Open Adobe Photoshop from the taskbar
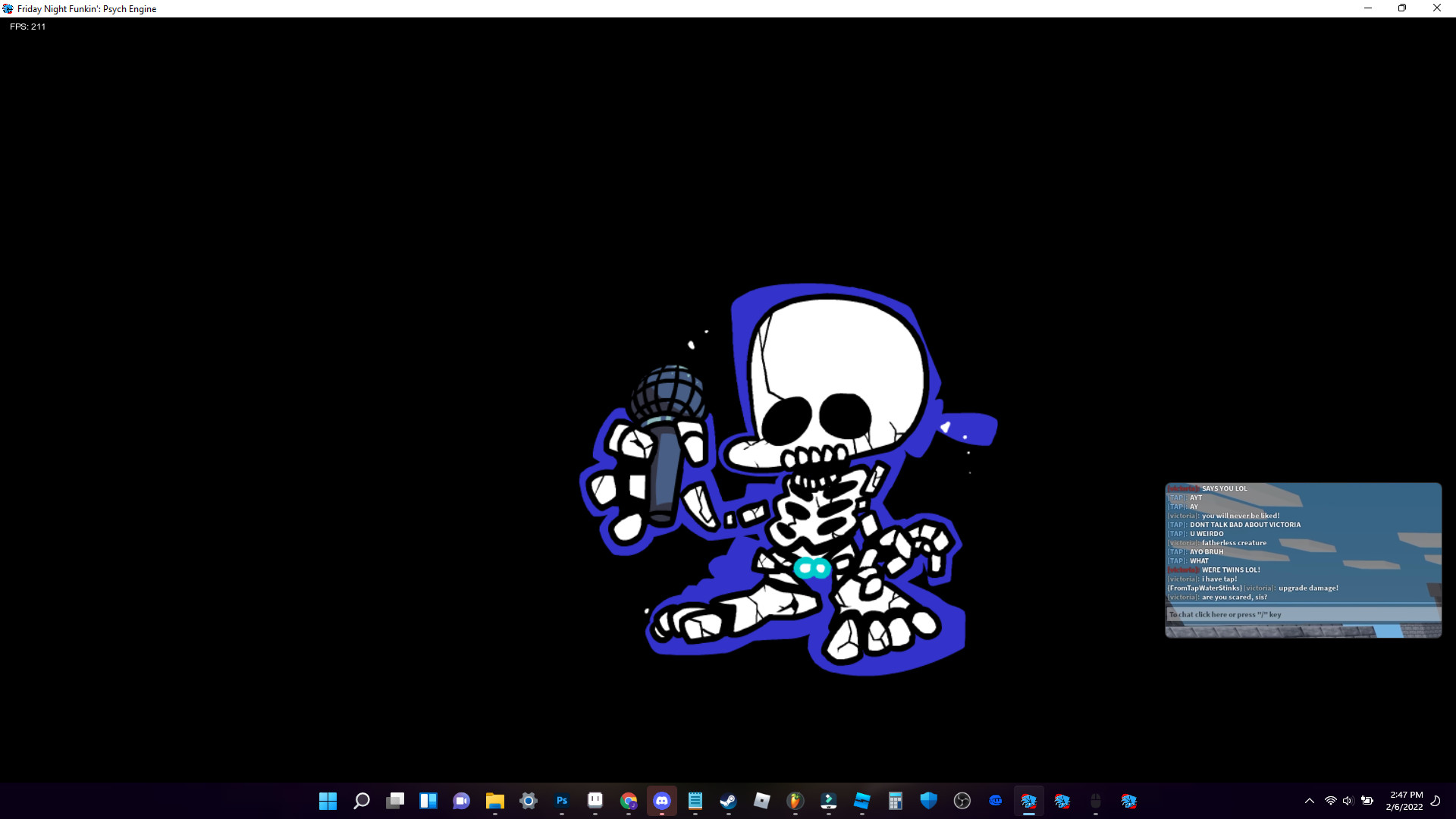This screenshot has width=1456, height=819. [x=562, y=800]
